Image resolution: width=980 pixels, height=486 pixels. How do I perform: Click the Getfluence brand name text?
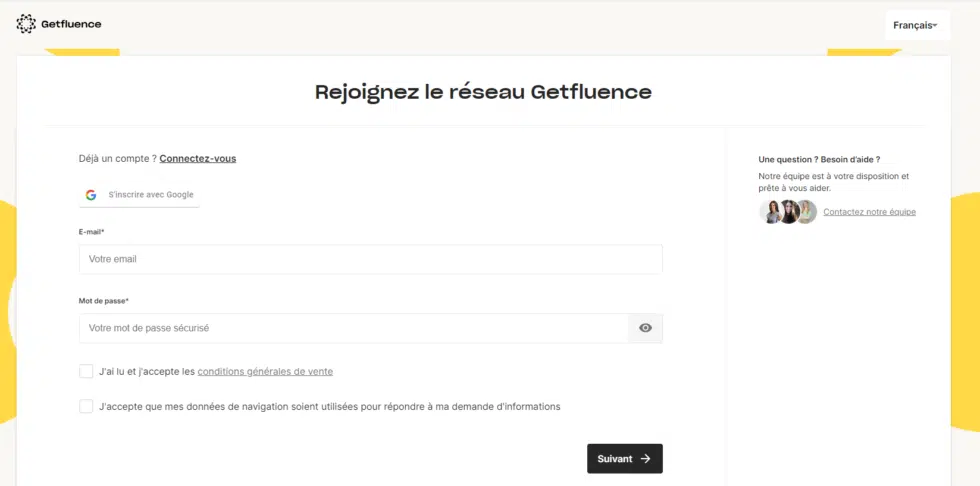(x=71, y=24)
